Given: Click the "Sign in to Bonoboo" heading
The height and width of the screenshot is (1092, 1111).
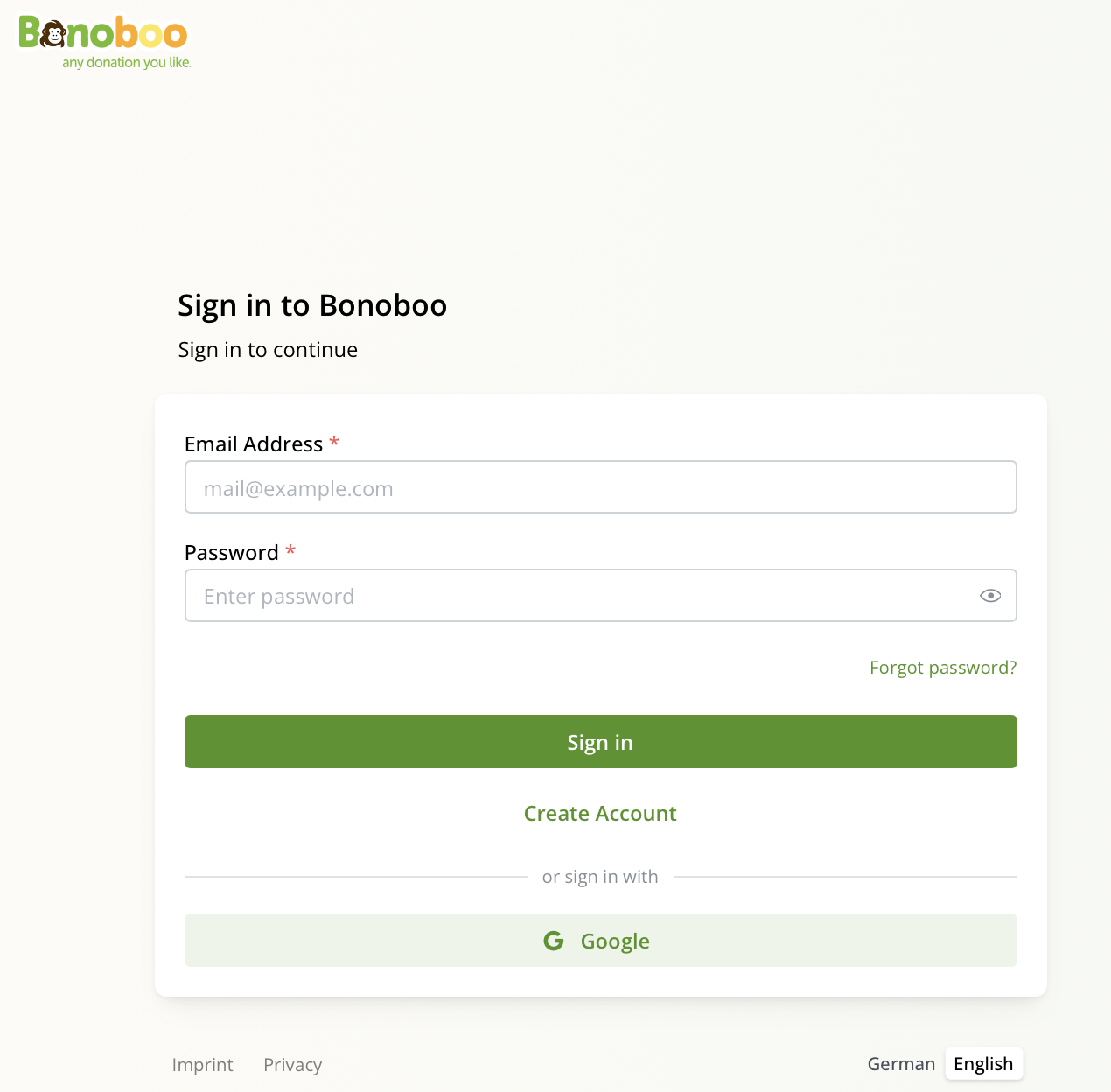Looking at the screenshot, I should (312, 305).
